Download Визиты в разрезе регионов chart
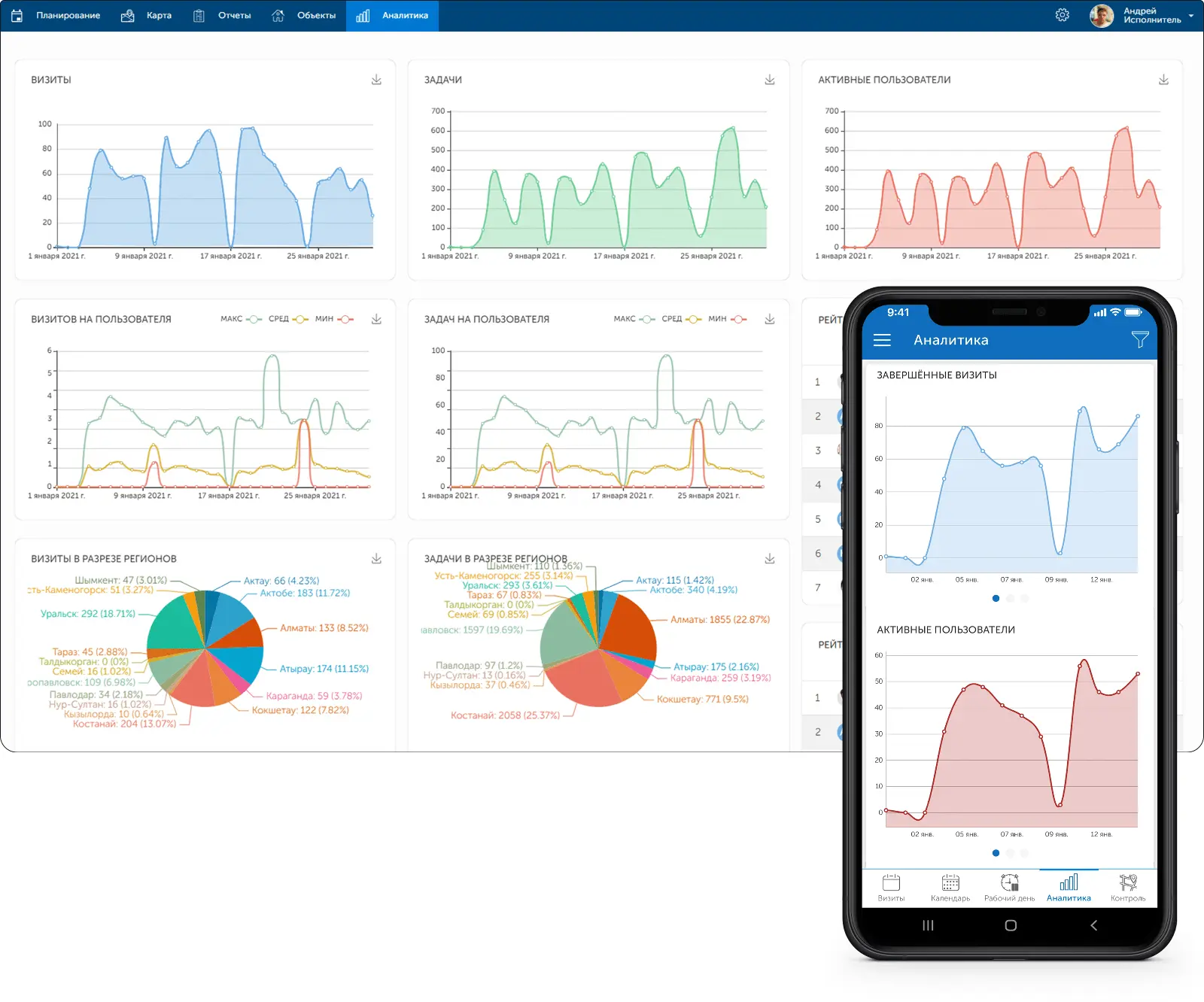Screen dimensions: 1204x1002 pyautogui.click(x=376, y=559)
